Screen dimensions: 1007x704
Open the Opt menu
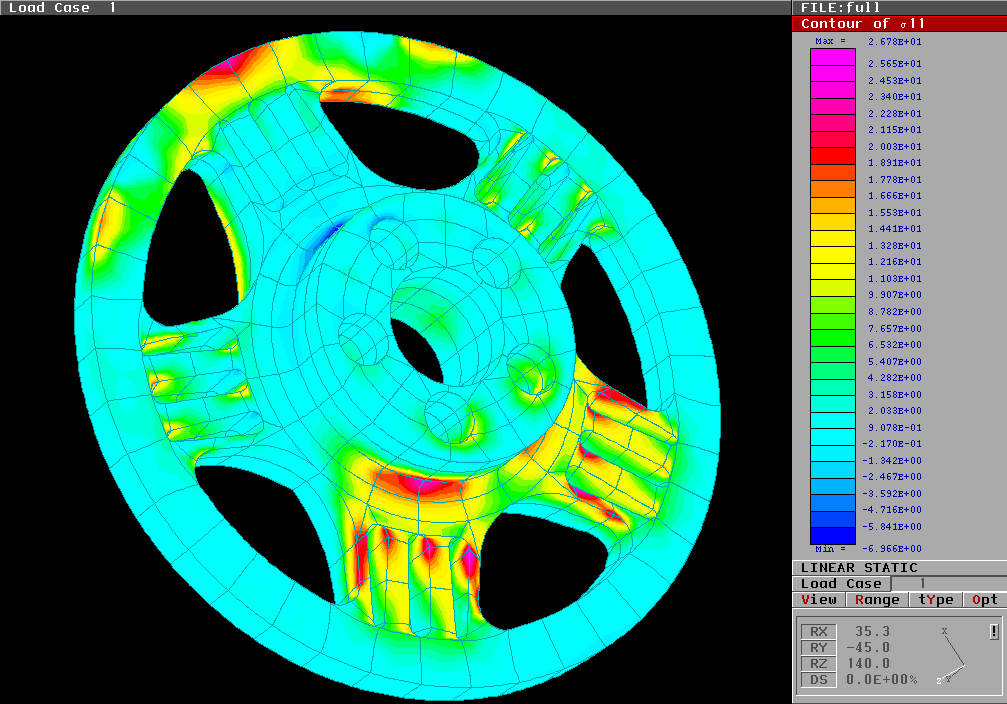[985, 600]
